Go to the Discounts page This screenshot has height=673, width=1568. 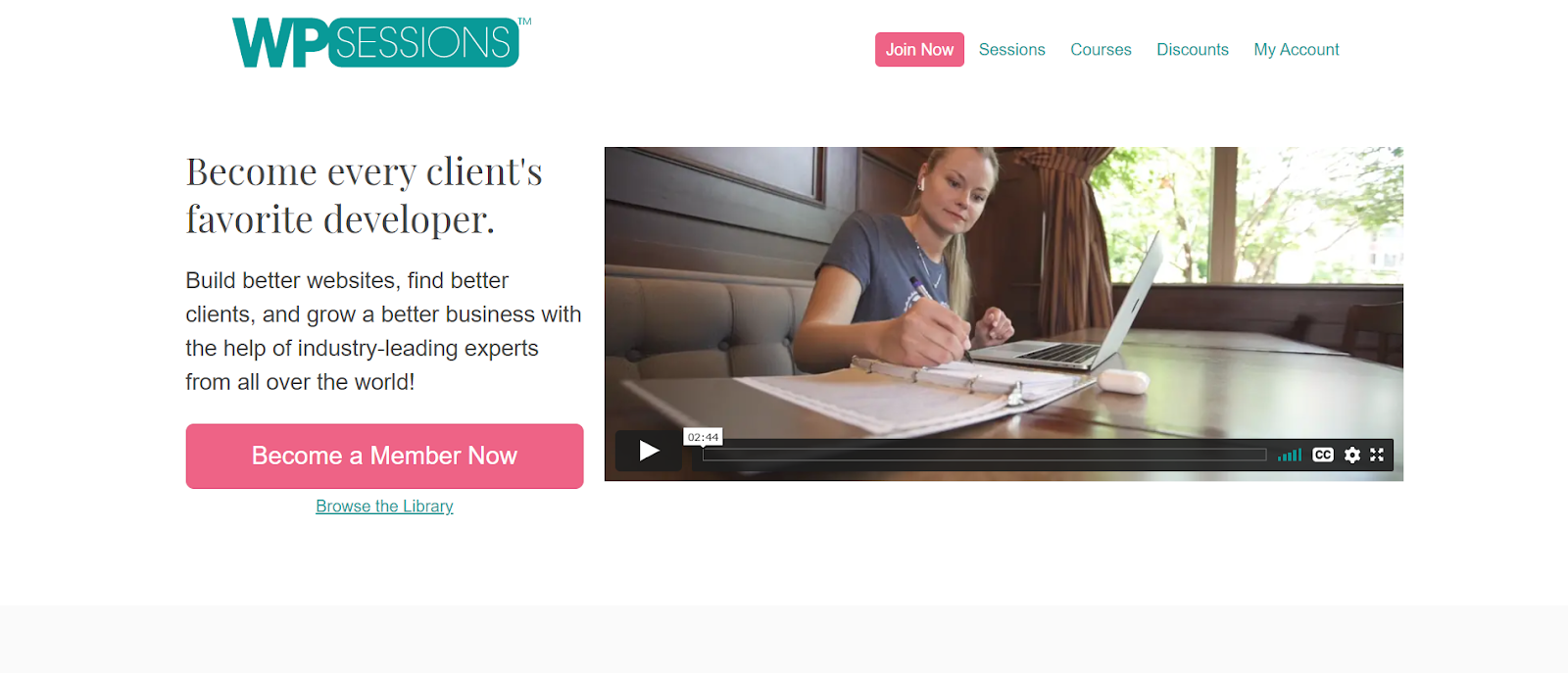tap(1192, 49)
